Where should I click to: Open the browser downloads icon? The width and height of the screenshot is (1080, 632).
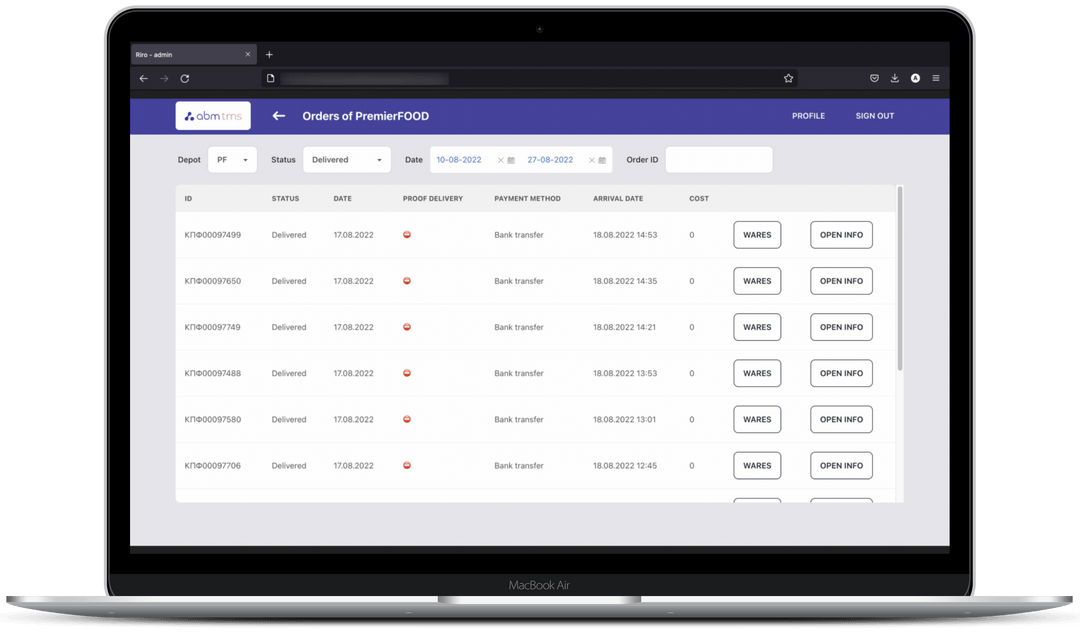click(x=895, y=78)
